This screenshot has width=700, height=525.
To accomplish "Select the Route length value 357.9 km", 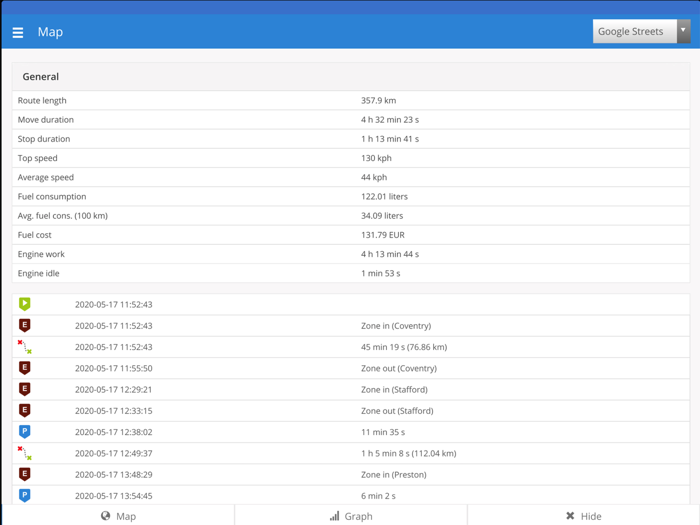I will click(379, 100).
